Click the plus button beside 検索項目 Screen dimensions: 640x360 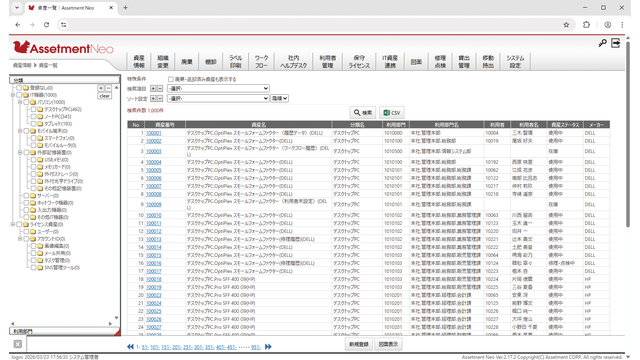[x=153, y=89]
